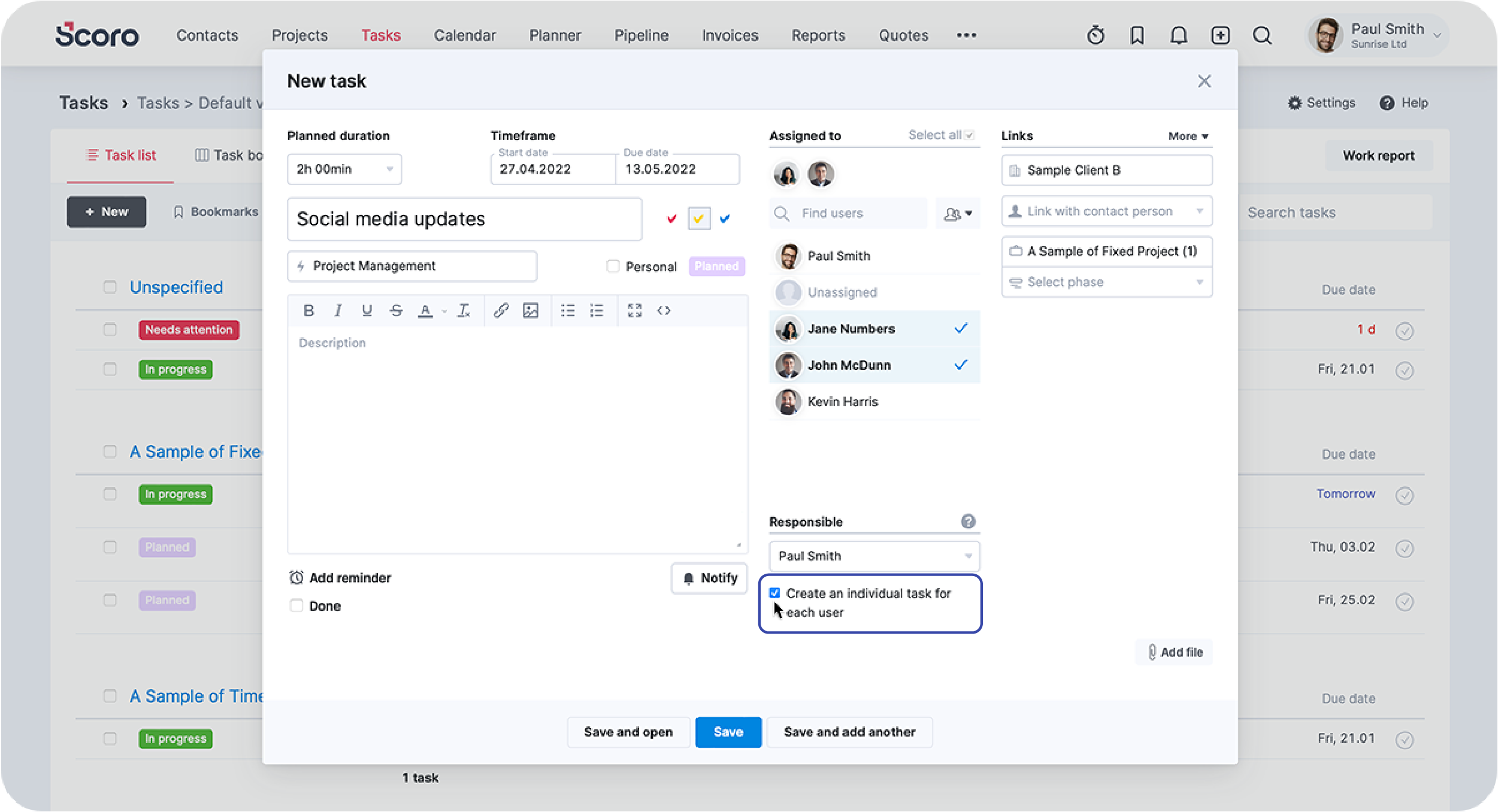Open the Responsible Paul Smith dropdown

click(874, 556)
